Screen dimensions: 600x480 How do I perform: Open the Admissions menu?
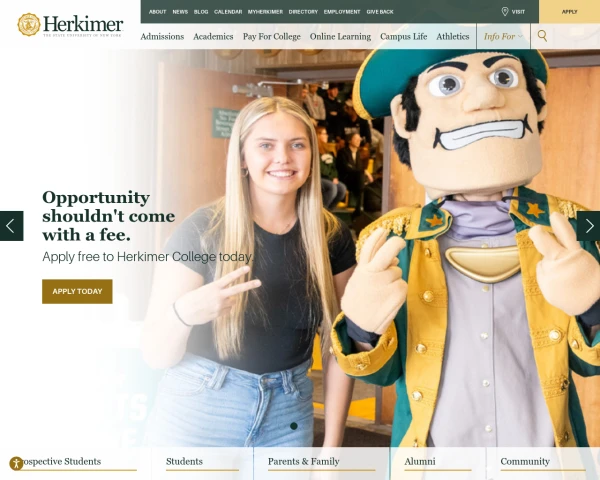[162, 36]
